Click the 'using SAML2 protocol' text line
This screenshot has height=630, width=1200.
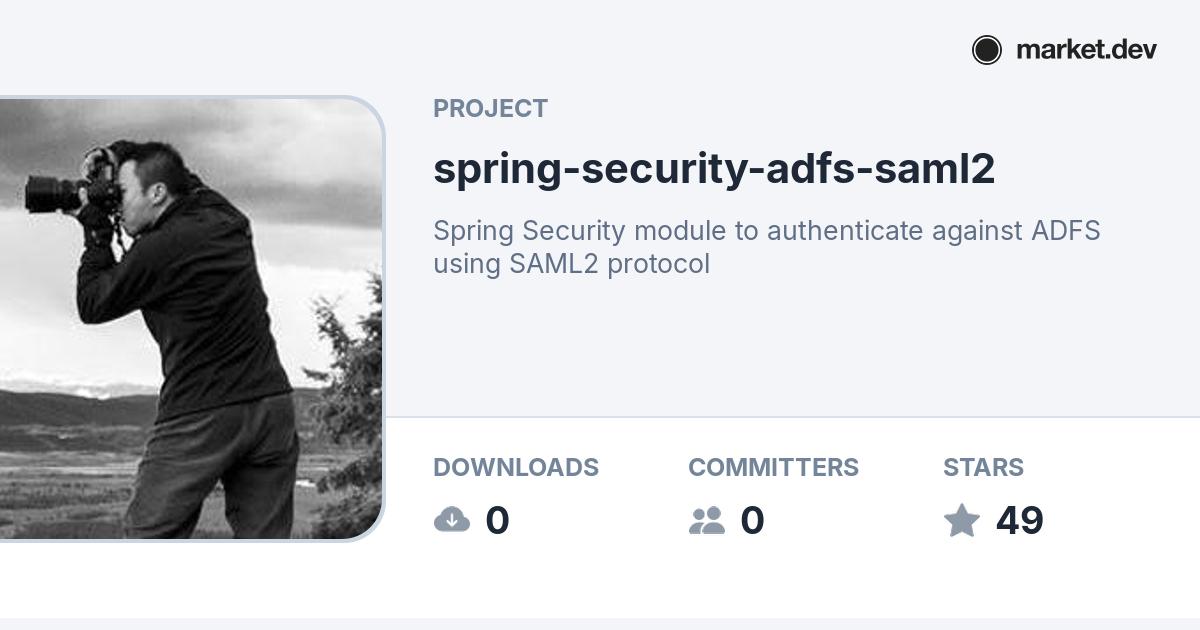click(x=571, y=264)
